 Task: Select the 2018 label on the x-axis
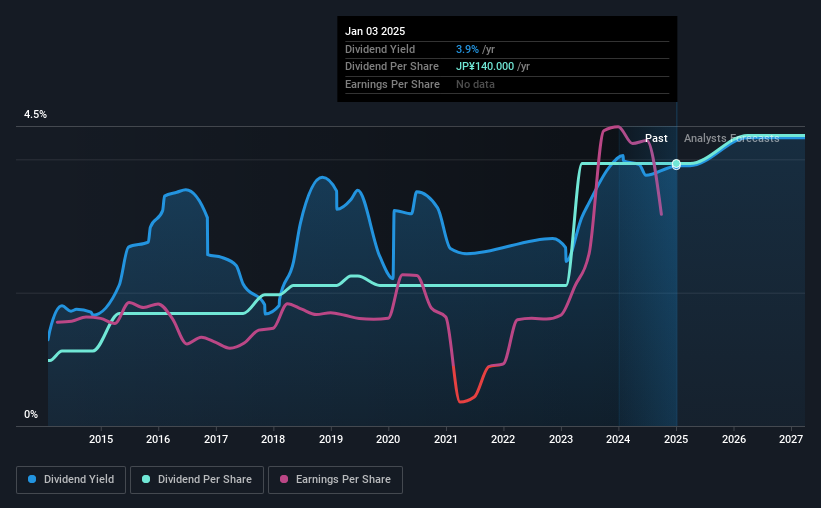coord(273,439)
